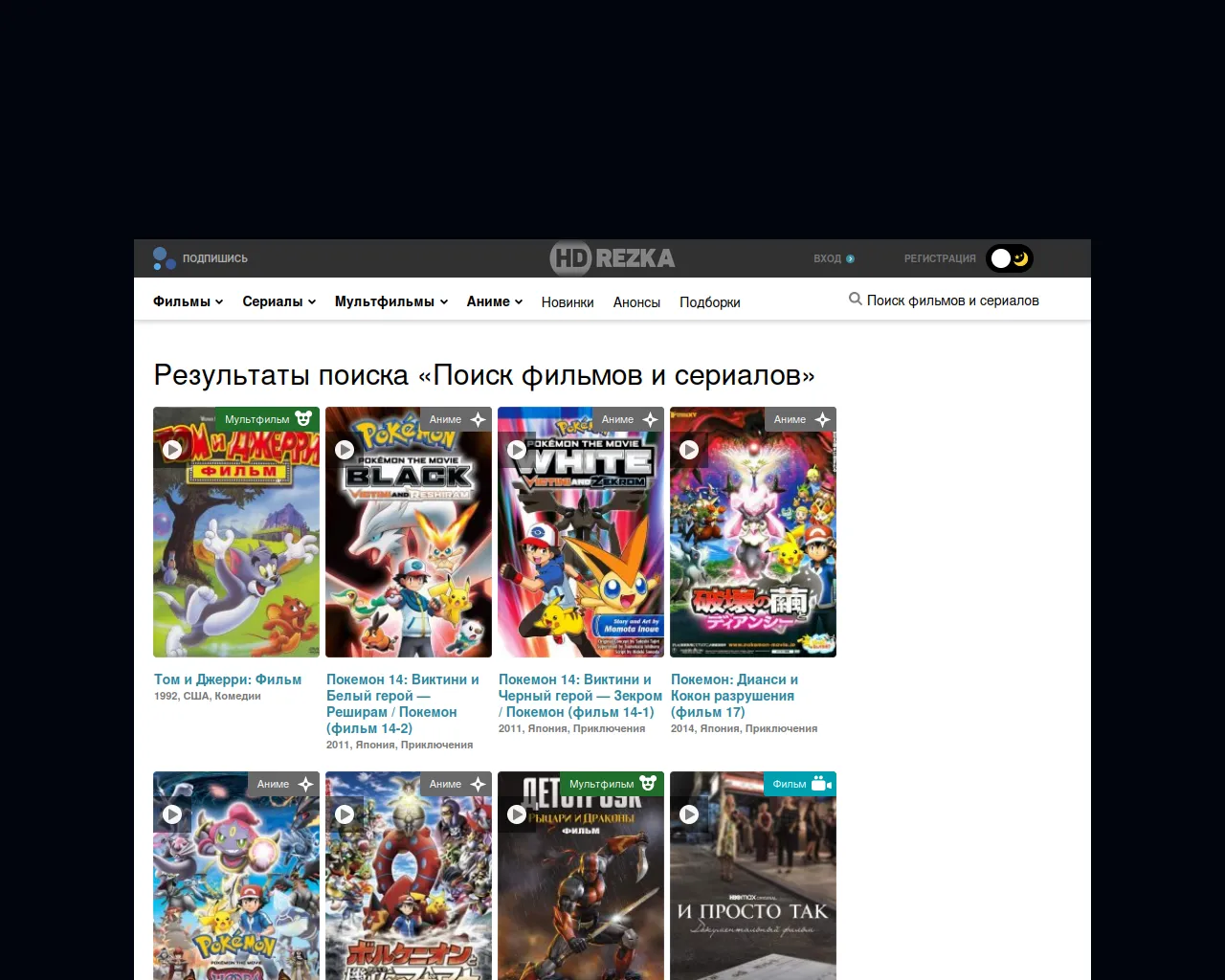
Task: Click the ВХОД login link
Action: 827,258
